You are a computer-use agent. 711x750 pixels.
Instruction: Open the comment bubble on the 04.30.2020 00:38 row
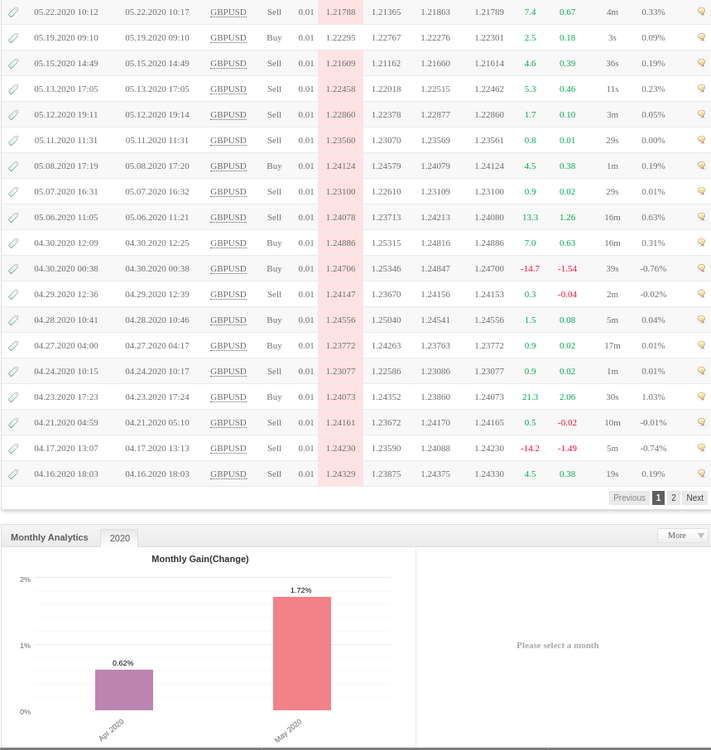[x=701, y=268]
